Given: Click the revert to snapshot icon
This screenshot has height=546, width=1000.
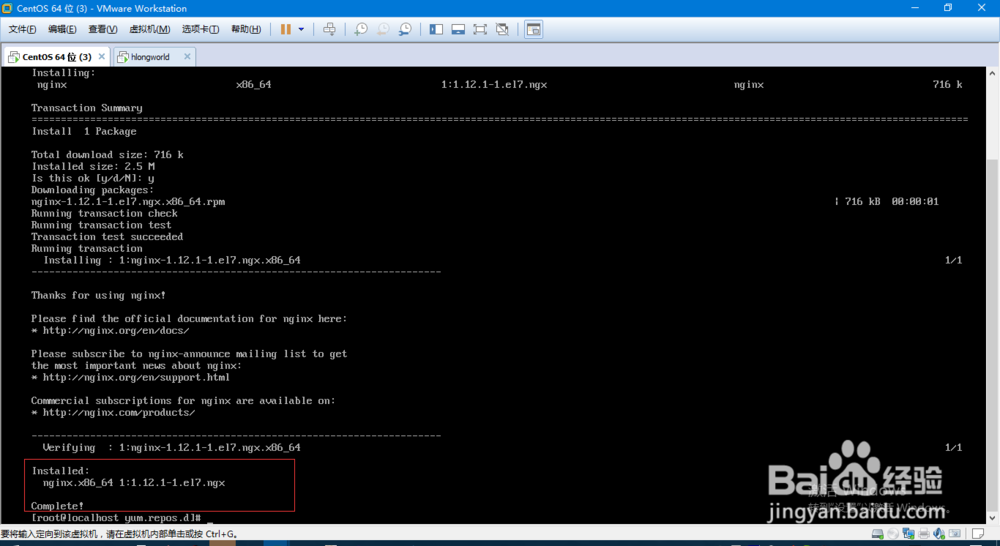Looking at the screenshot, I should coord(383,29).
